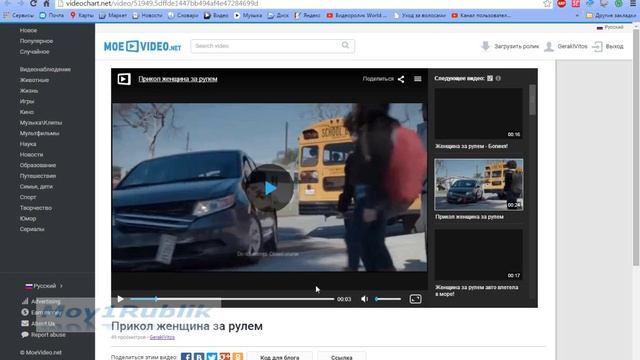Open the third next-video thumbnail with duration 00:17

pyautogui.click(x=478, y=255)
